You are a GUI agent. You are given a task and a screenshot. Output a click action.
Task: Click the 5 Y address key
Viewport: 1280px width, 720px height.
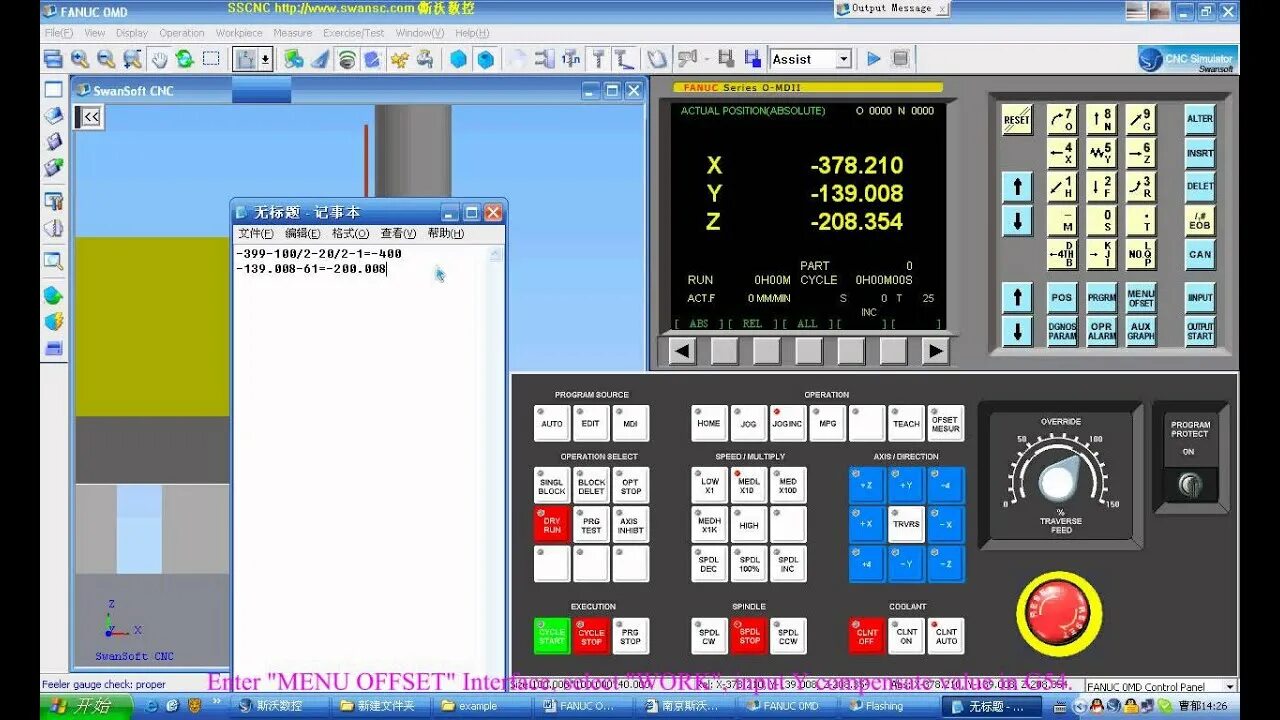[1101, 153]
